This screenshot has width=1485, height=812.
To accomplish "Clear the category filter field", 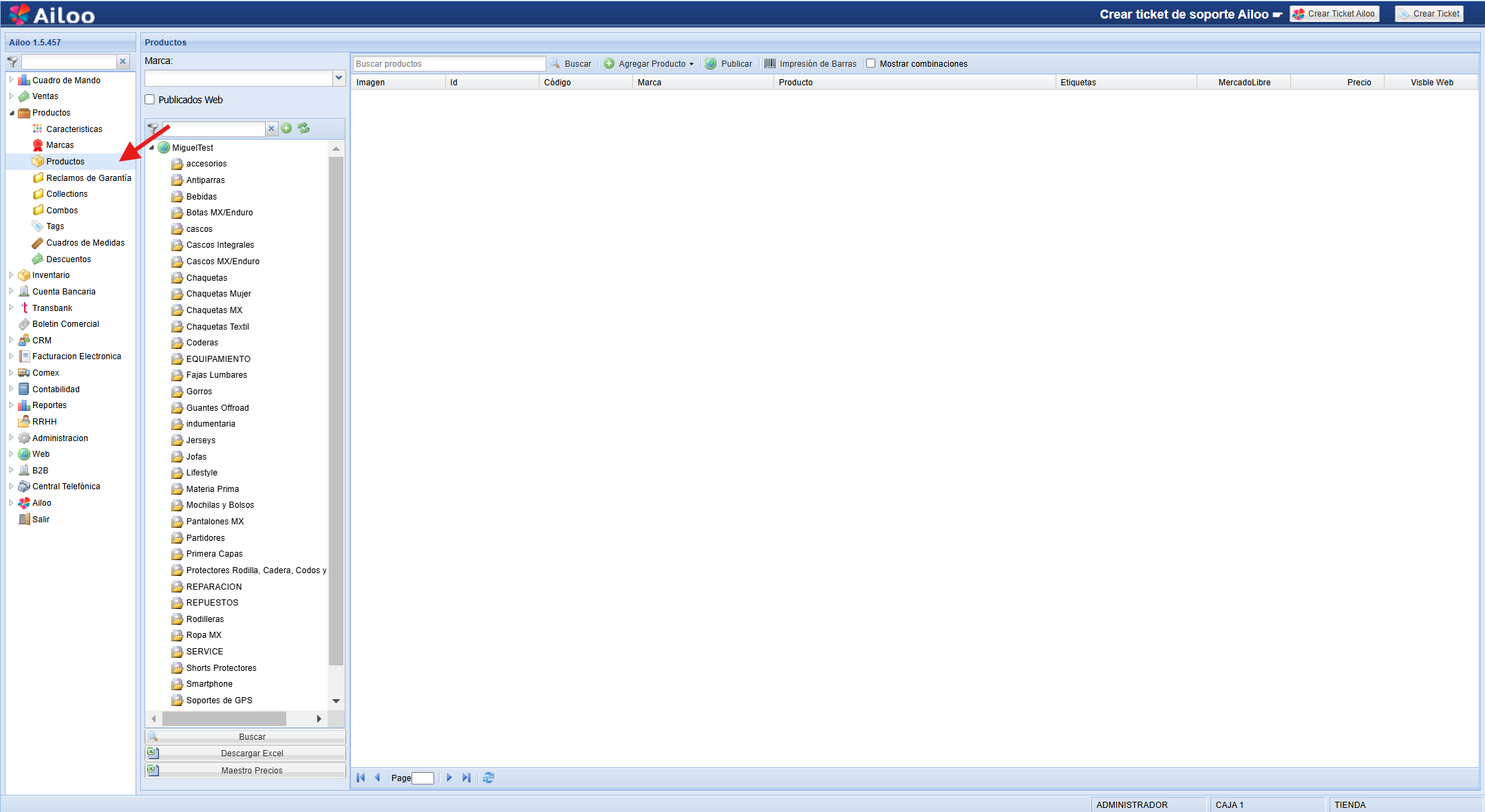I will click(272, 129).
